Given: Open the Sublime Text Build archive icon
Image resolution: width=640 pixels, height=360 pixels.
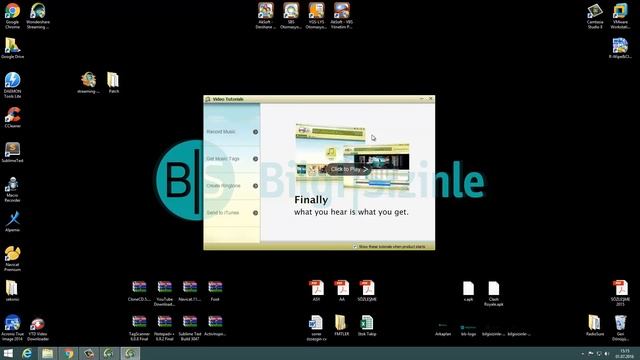Looking at the screenshot, I should point(190,328).
